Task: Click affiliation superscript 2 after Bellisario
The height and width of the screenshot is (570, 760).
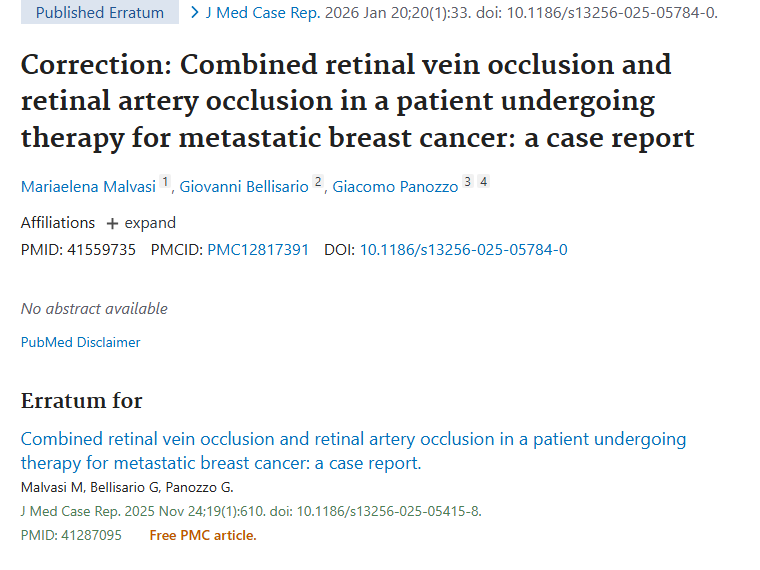Action: coord(318,182)
